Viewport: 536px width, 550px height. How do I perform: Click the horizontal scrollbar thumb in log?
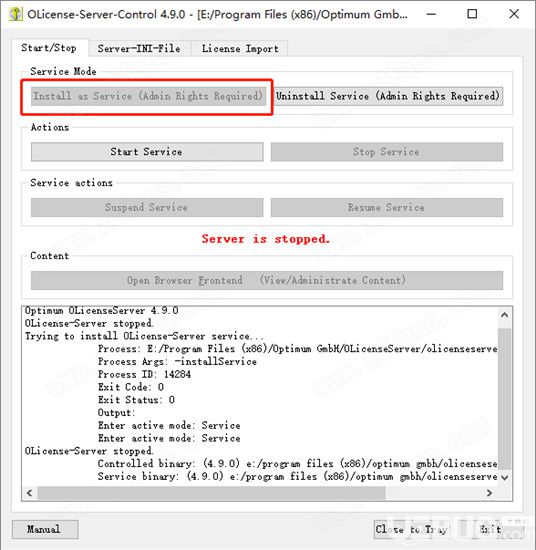tap(211, 493)
